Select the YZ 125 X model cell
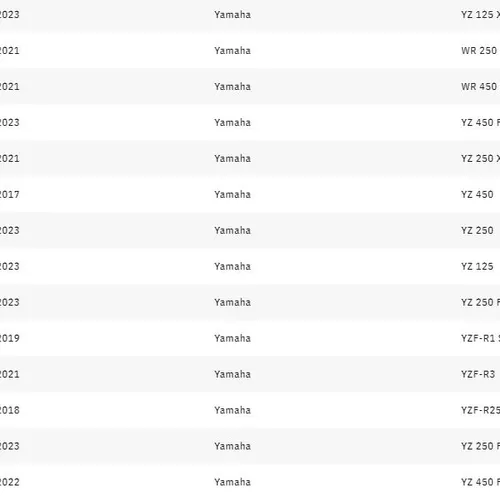 [x=480, y=15]
